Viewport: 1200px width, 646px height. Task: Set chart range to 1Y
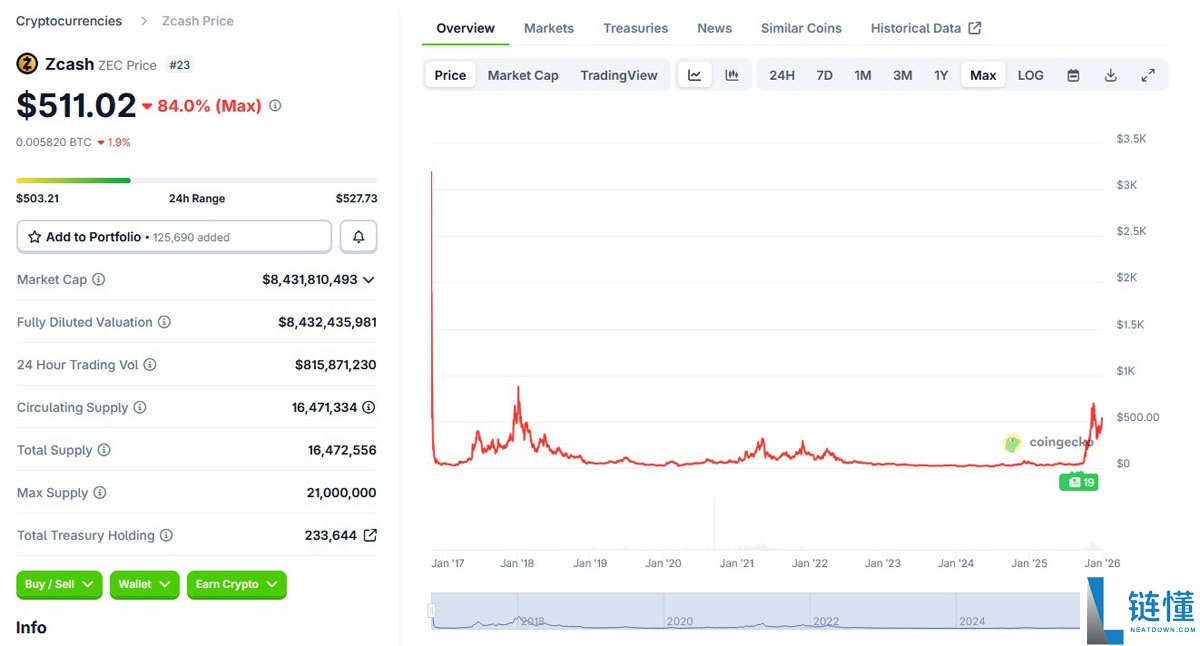pyautogui.click(x=941, y=75)
